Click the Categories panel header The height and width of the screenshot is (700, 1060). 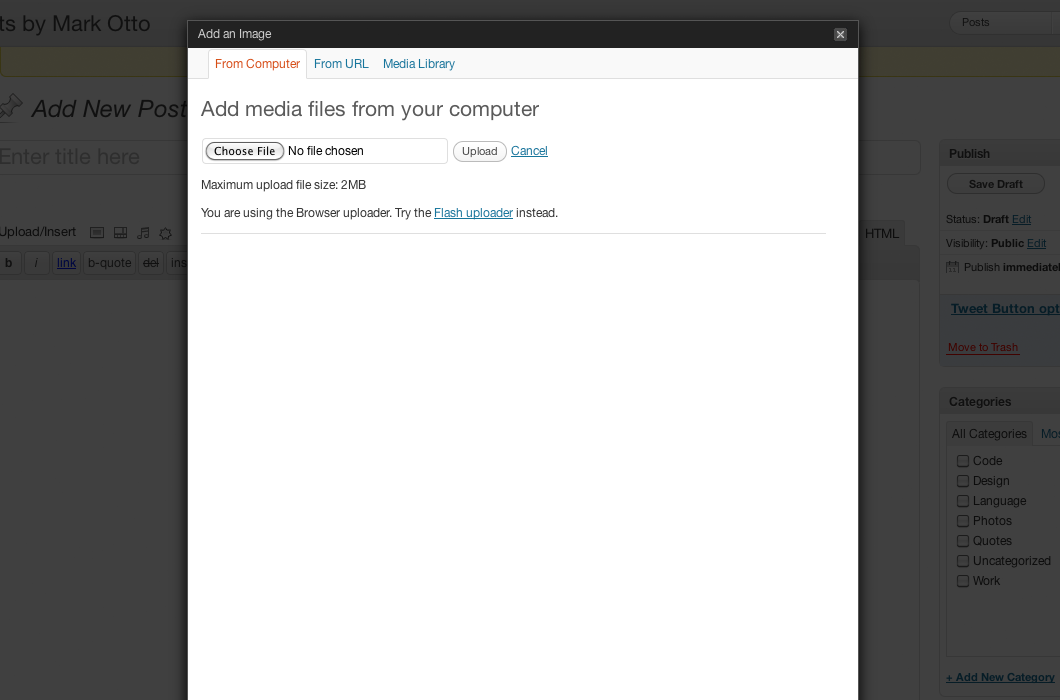coord(1000,402)
